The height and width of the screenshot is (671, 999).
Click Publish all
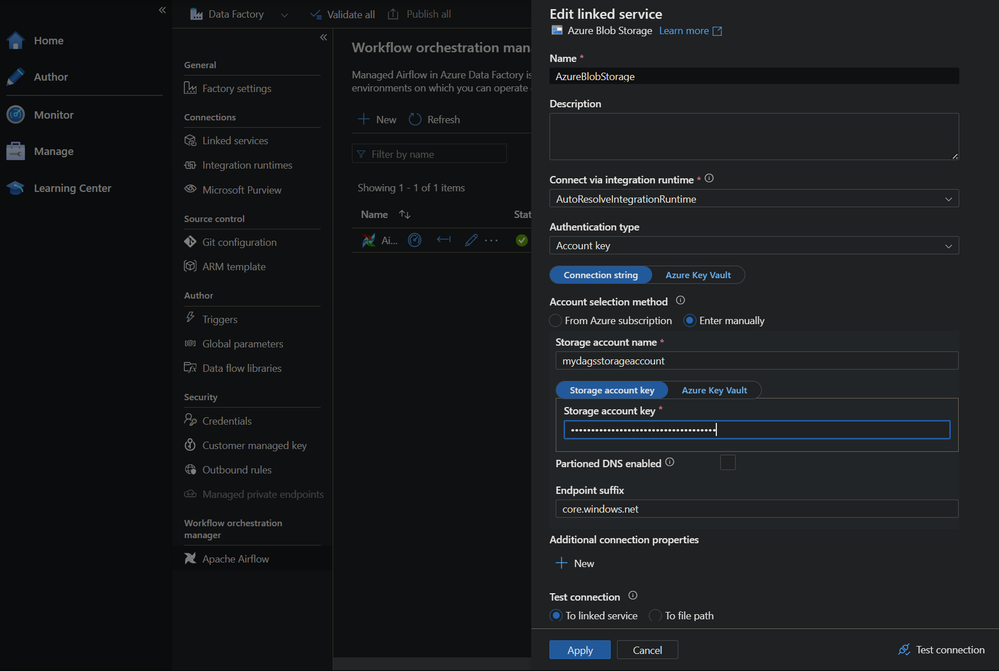point(419,14)
